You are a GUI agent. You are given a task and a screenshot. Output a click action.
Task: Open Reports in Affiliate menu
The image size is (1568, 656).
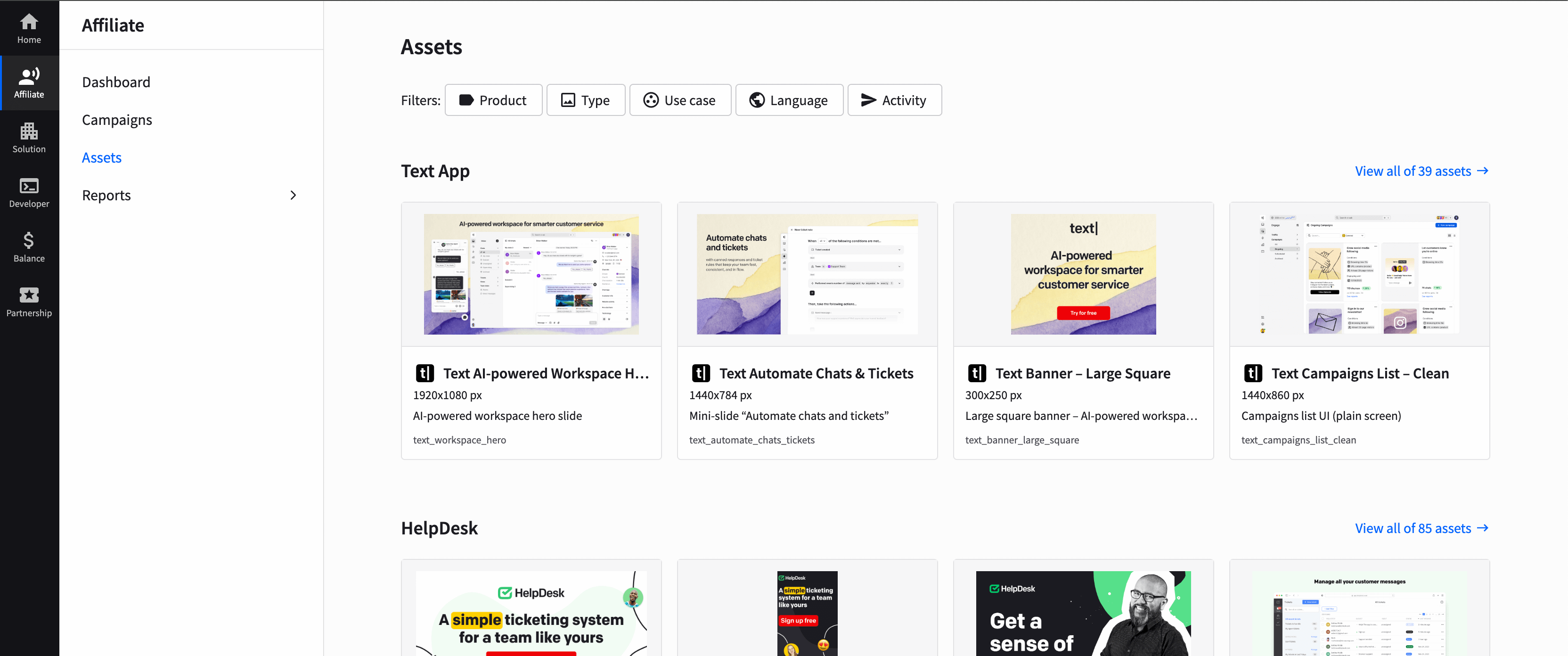point(106,195)
